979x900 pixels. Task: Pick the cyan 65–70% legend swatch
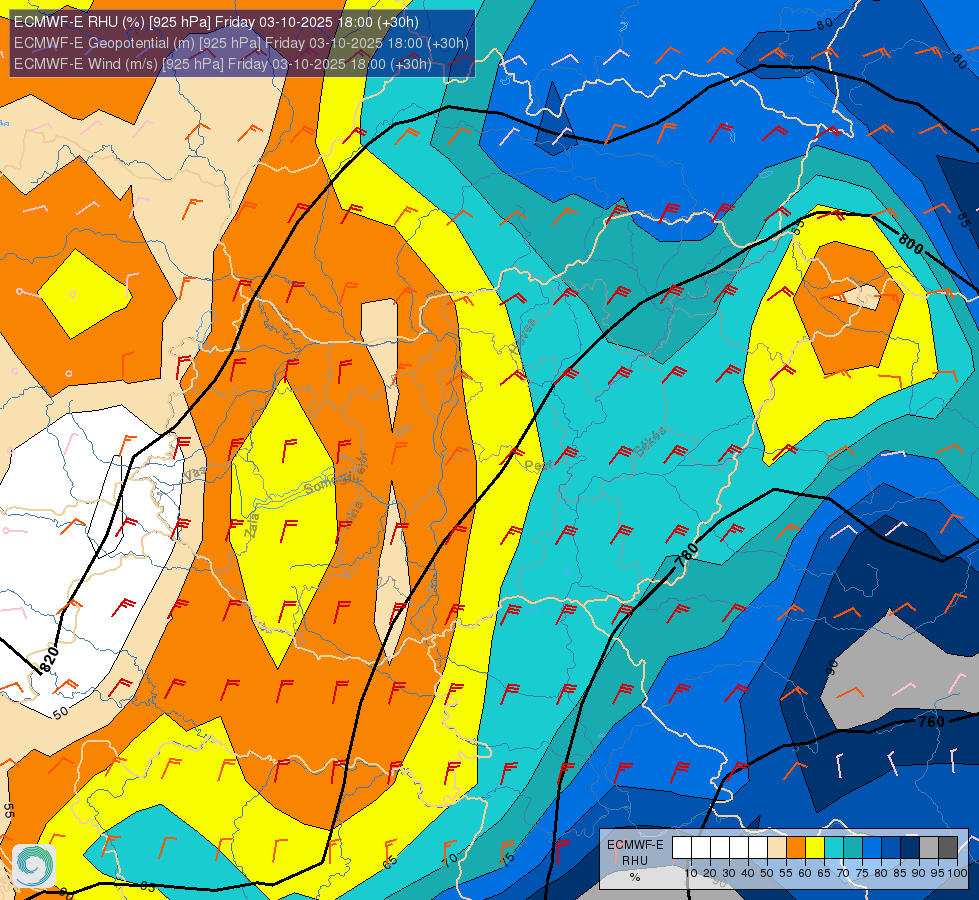(x=834, y=848)
